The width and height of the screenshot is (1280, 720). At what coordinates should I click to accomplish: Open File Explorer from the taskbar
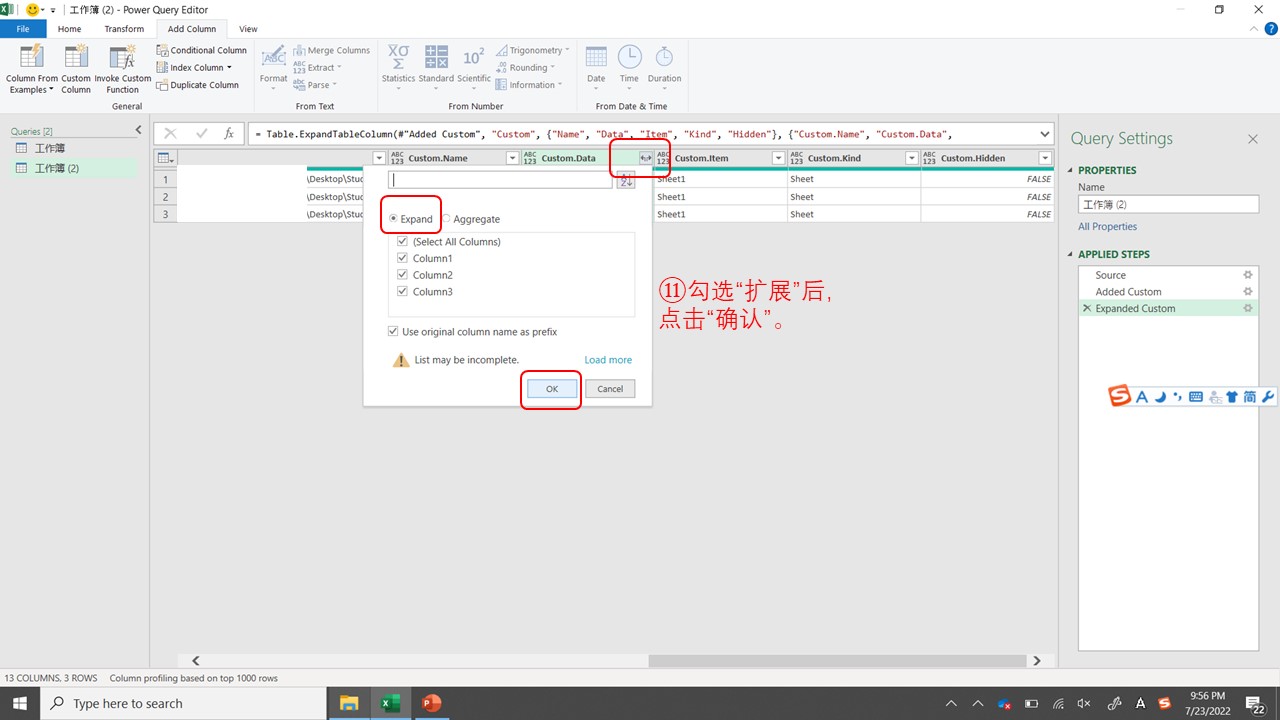point(349,703)
